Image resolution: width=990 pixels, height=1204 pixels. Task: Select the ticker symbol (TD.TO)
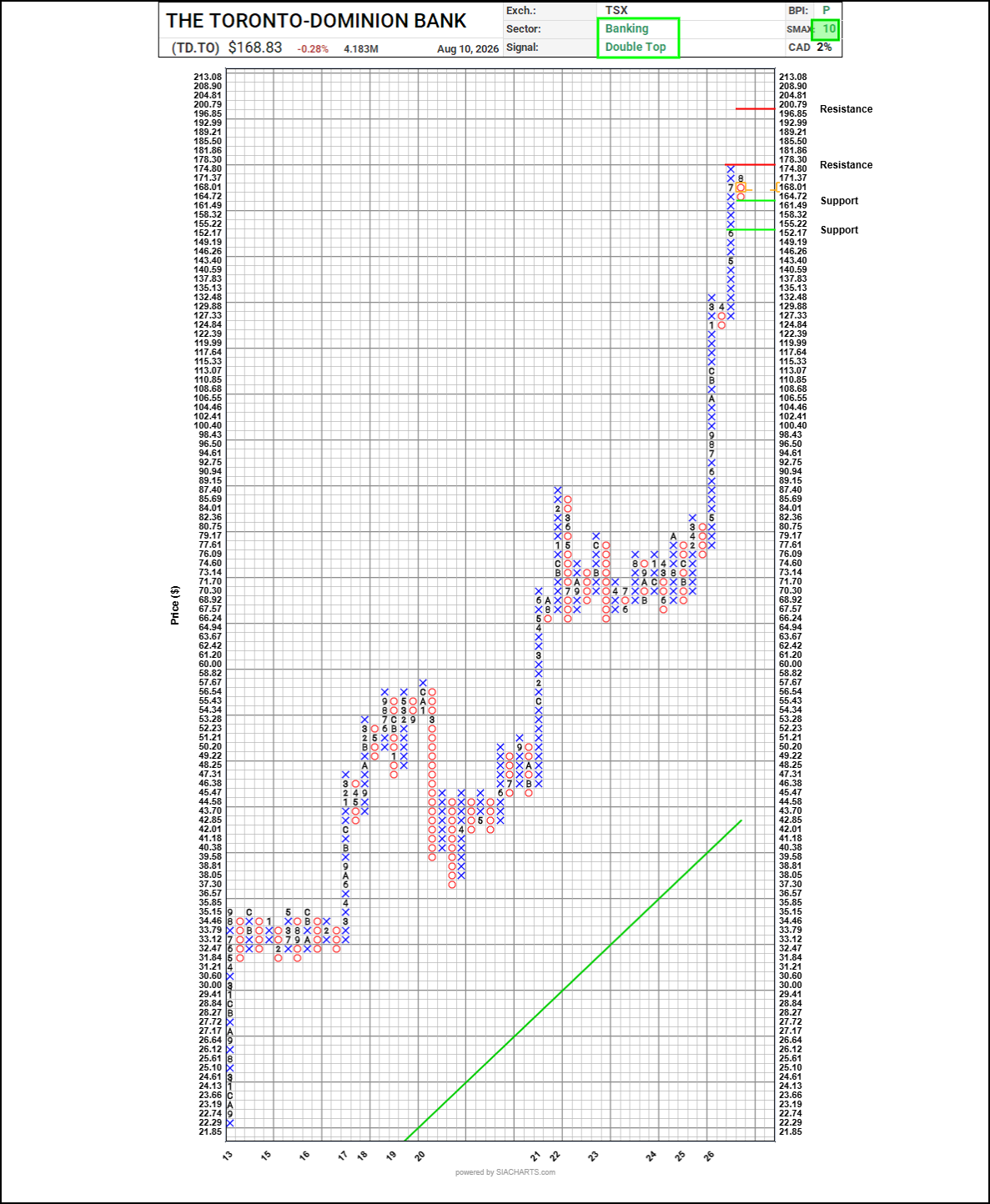pyautogui.click(x=195, y=48)
